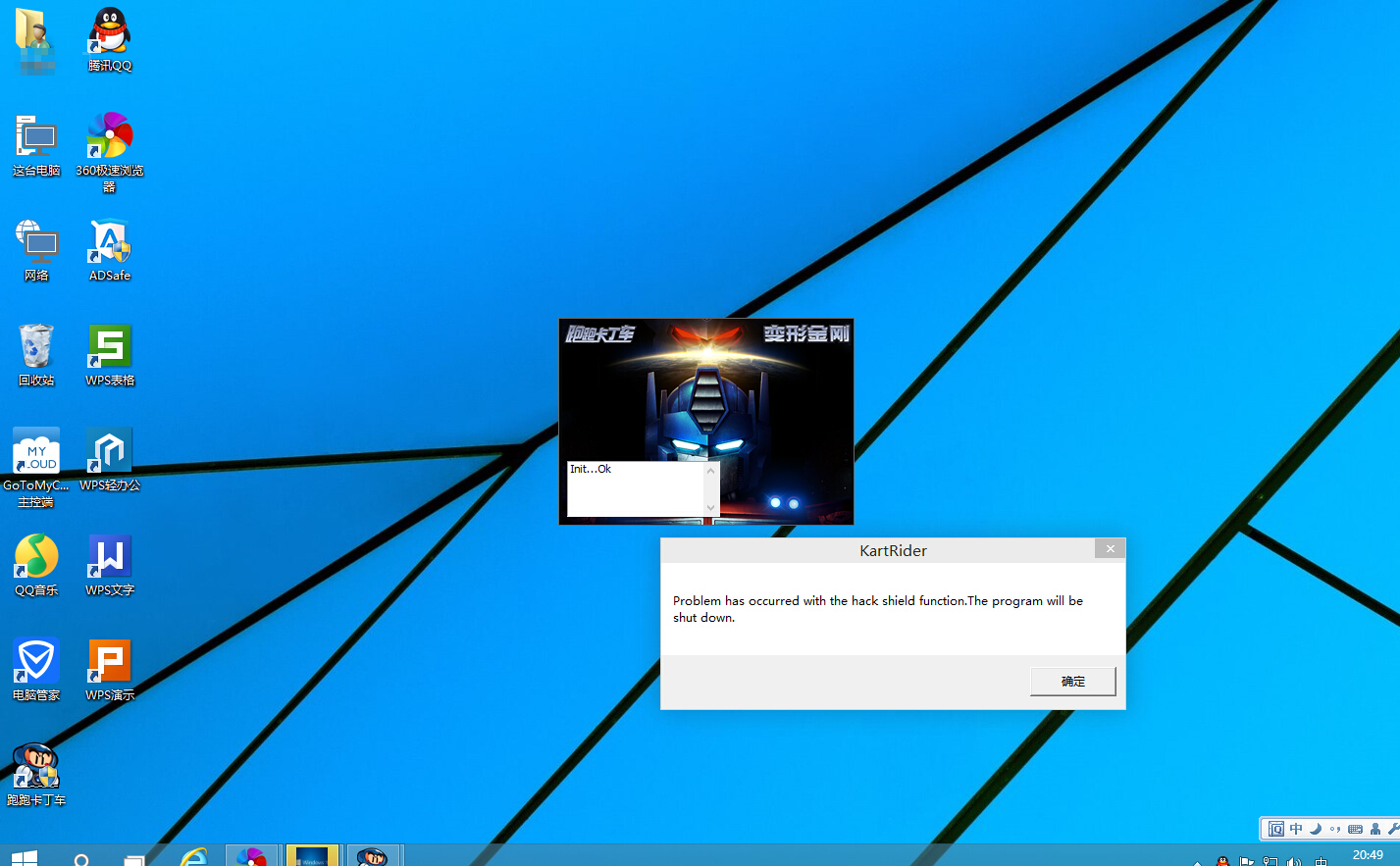Launch the GoToMyCloud 主控端 shortcut
1400x866 pixels.
[x=36, y=467]
